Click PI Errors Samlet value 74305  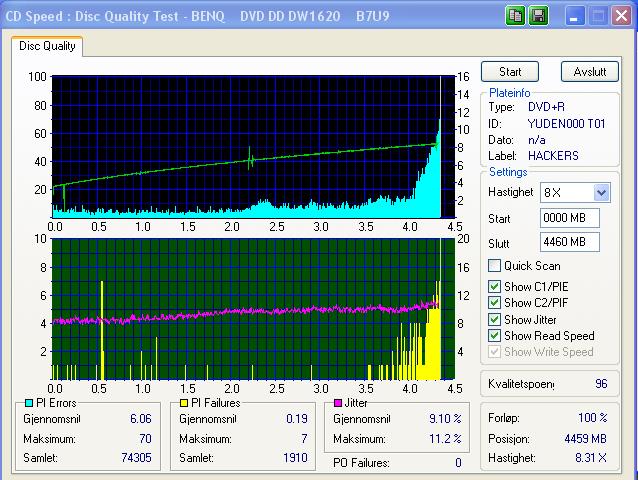[x=136, y=458]
